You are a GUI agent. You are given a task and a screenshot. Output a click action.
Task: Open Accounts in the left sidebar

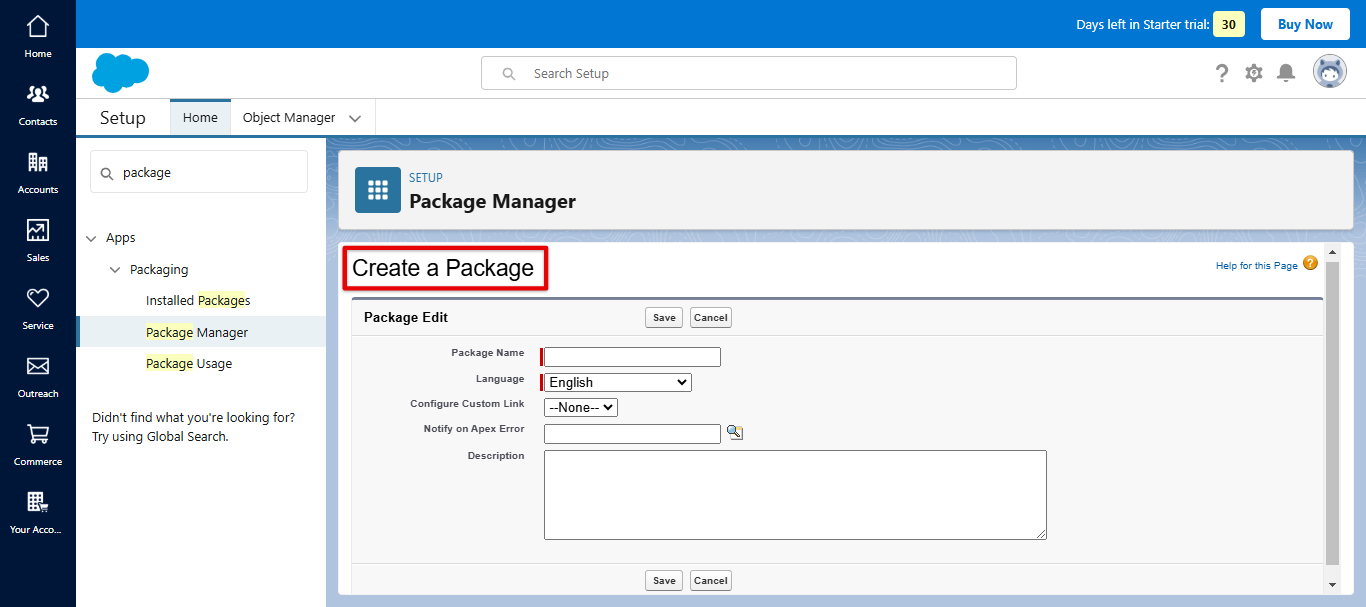click(38, 172)
